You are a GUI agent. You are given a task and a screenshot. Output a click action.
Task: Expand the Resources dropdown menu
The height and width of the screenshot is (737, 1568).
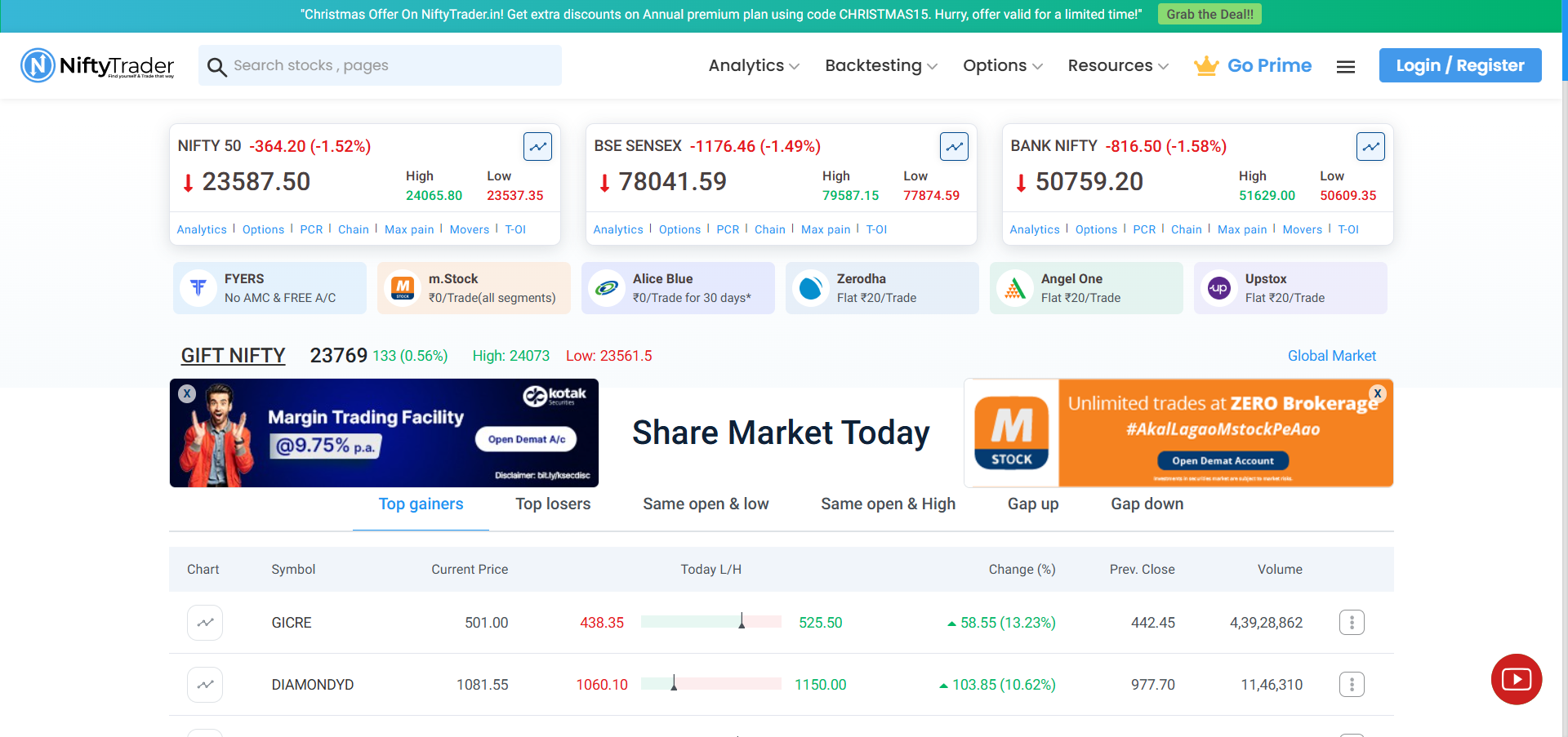[1118, 65]
